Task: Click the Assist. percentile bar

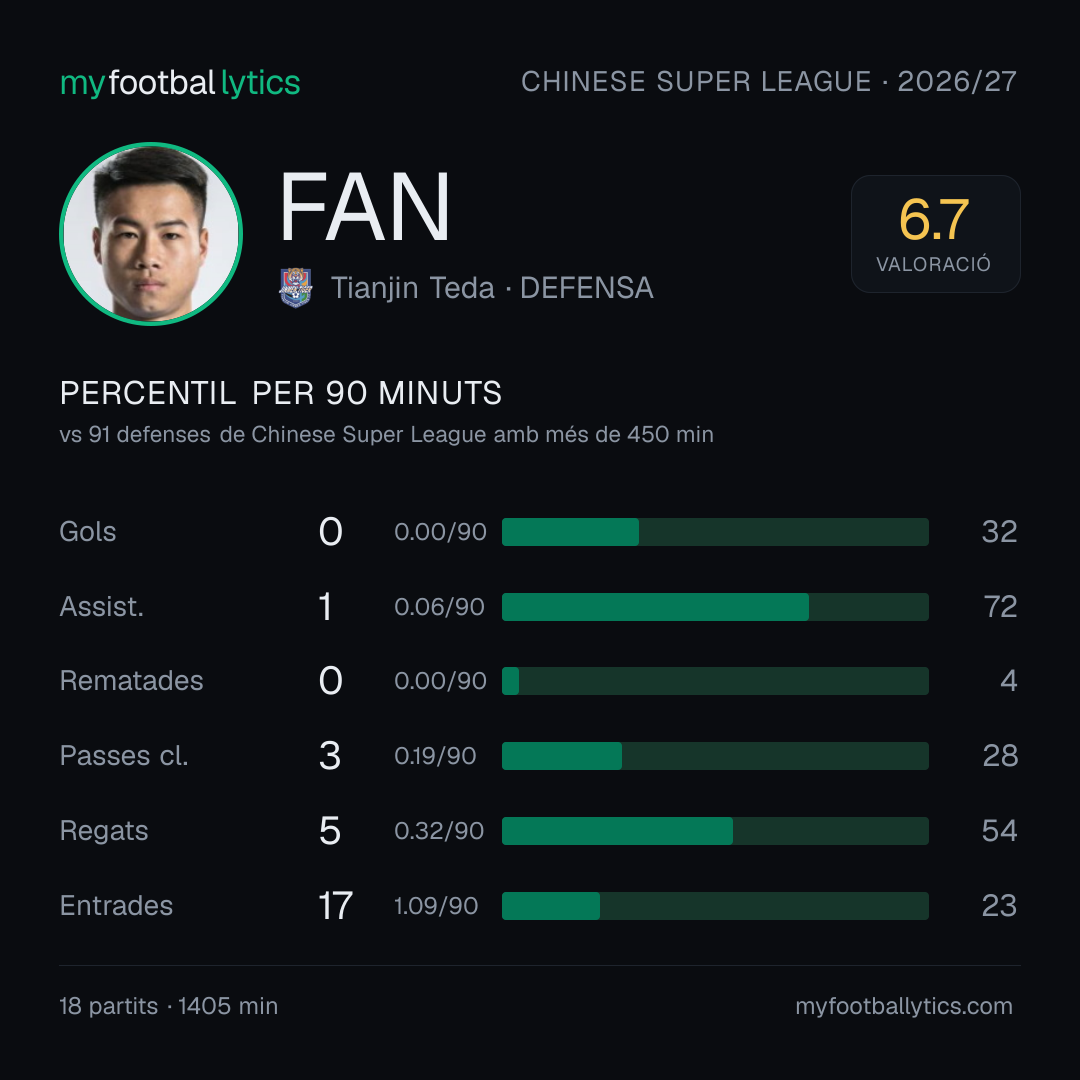Action: [x=715, y=607]
